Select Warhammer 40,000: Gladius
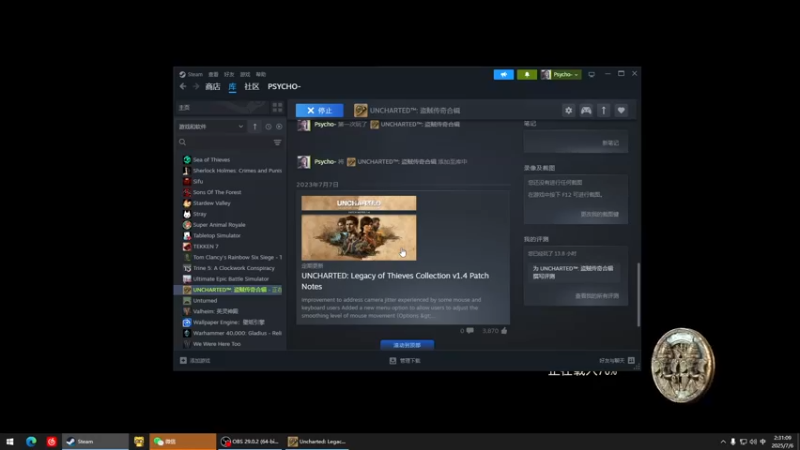This screenshot has width=800, height=450. point(230,333)
